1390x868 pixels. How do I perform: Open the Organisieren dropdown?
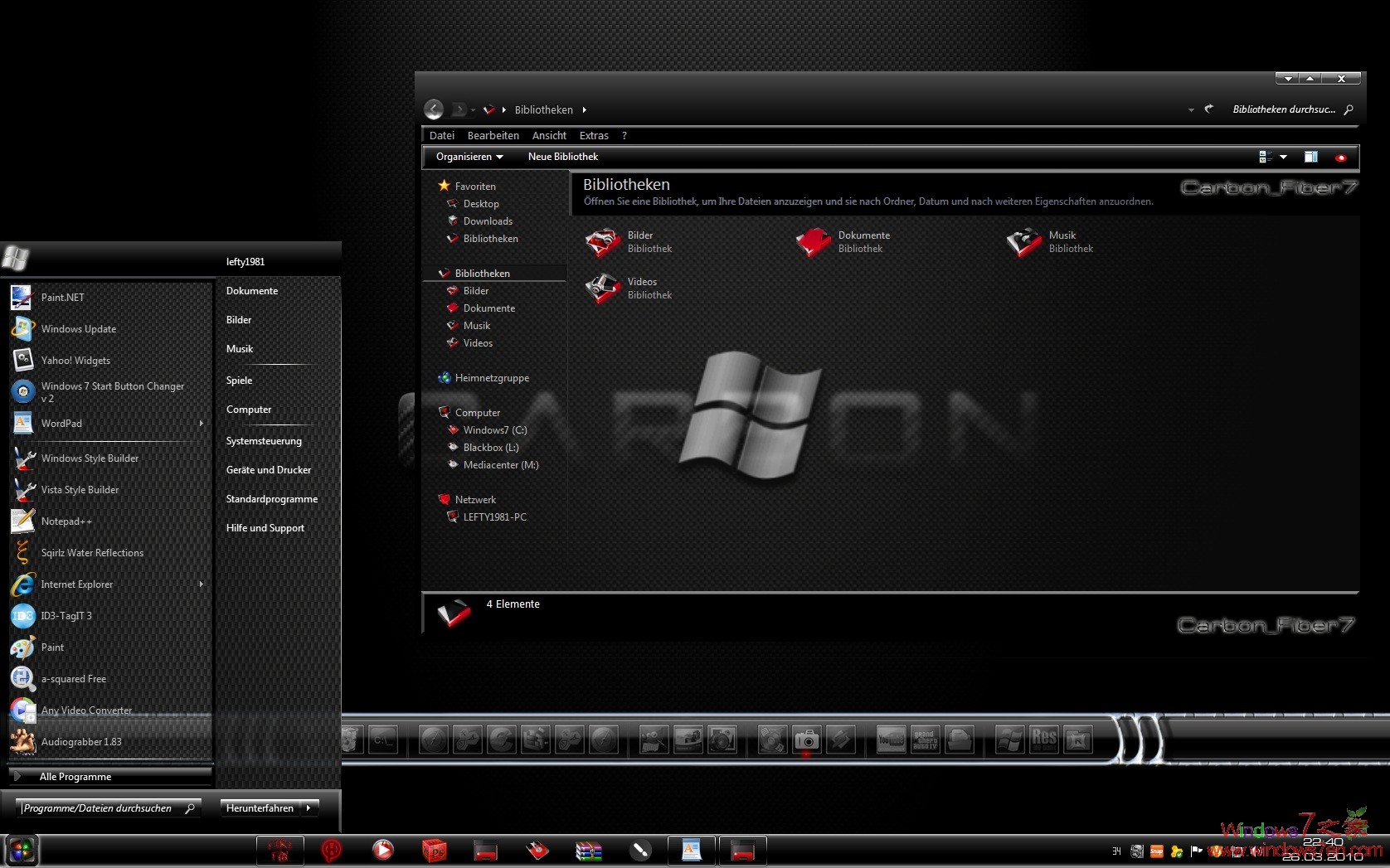(x=469, y=157)
